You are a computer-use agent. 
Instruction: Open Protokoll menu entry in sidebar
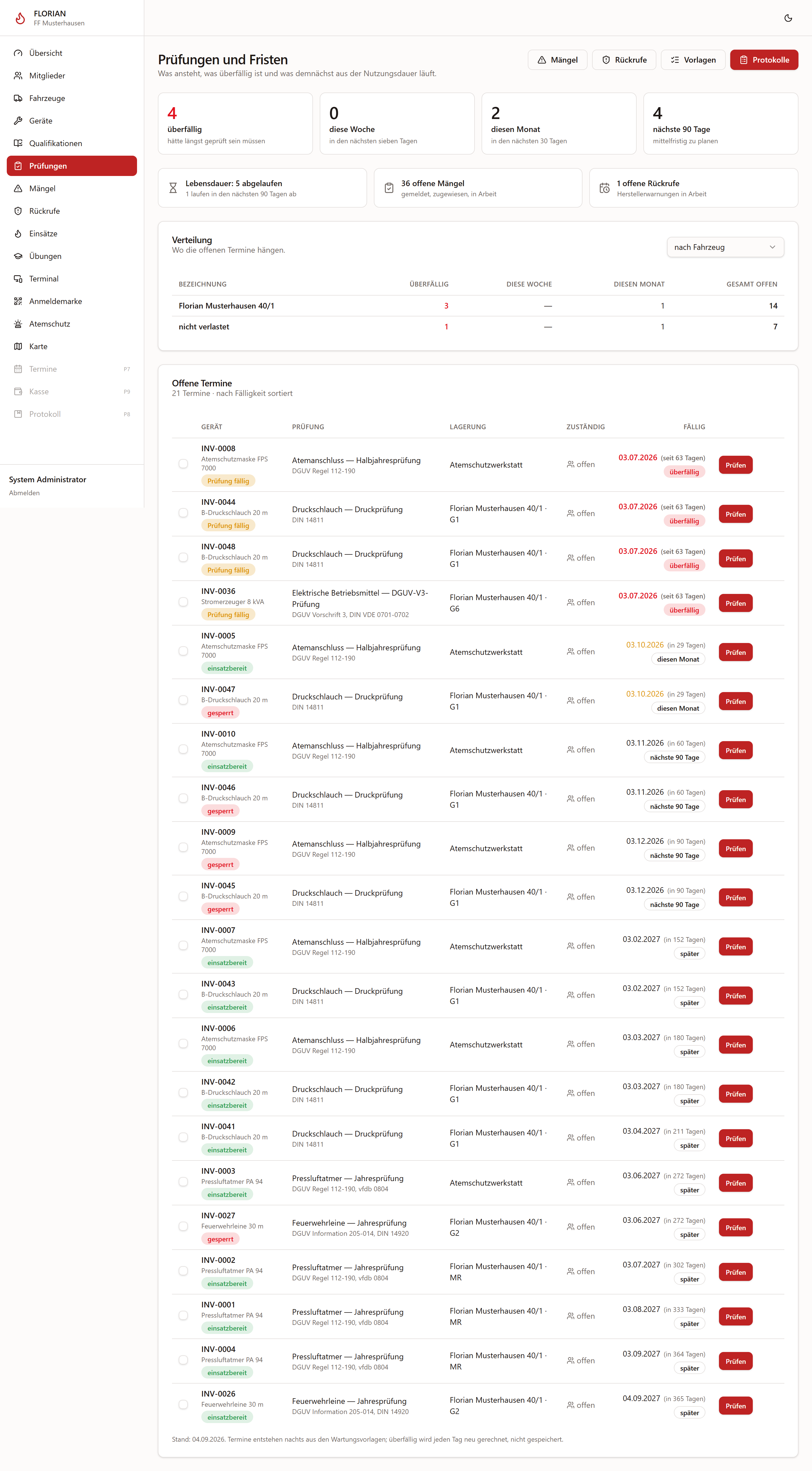pos(72,414)
